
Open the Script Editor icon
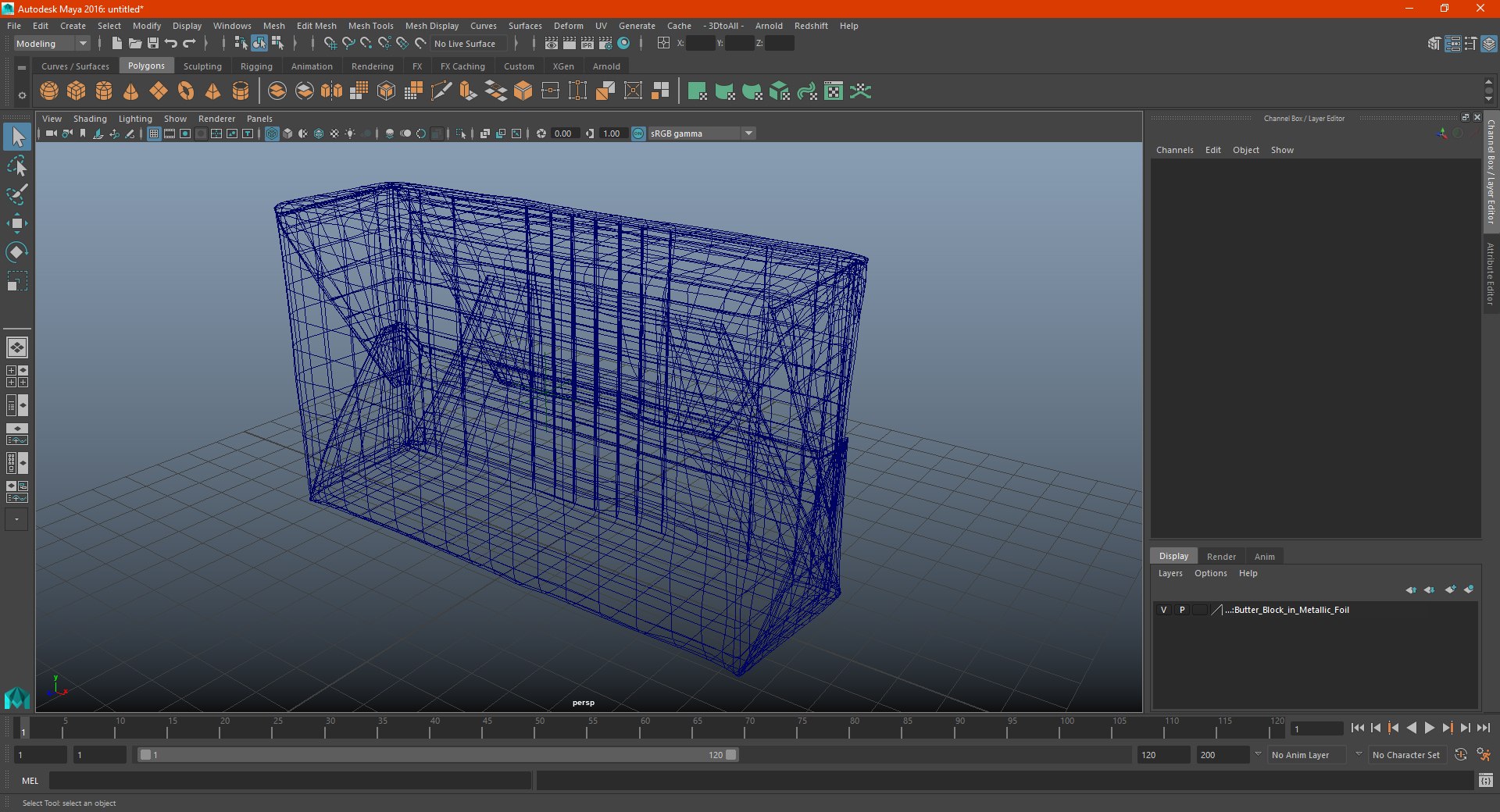pos(1486,780)
